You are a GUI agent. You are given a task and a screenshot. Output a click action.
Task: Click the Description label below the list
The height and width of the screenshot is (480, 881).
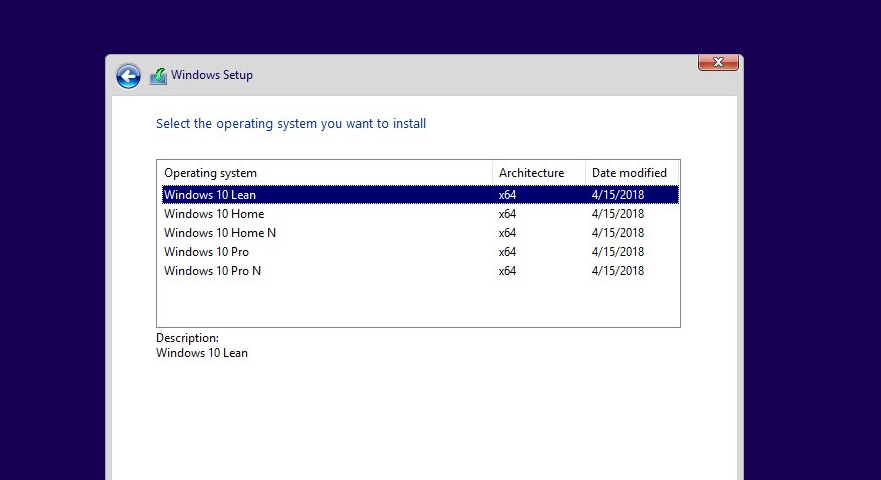coord(187,338)
